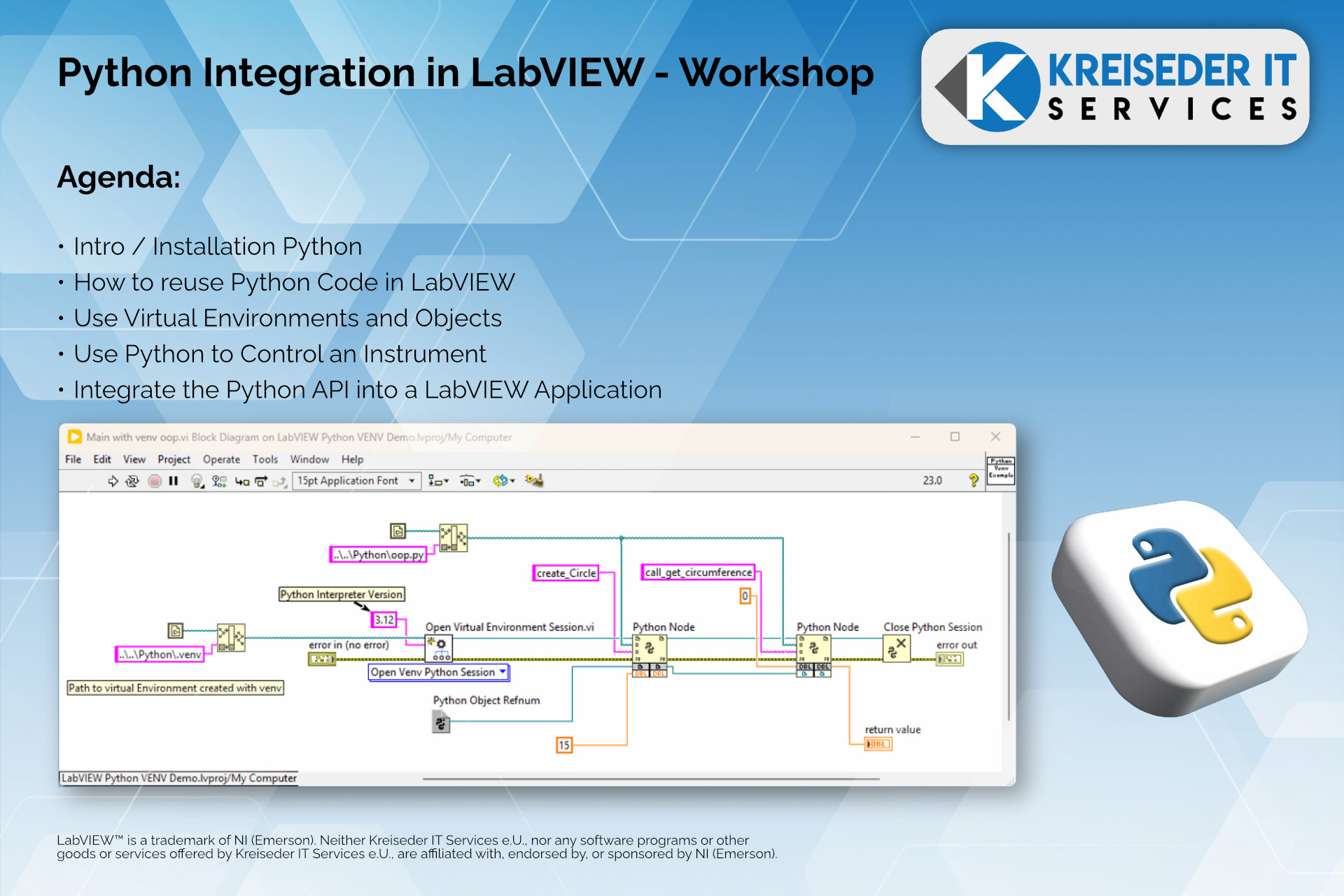The image size is (1344, 896).
Task: Click the Python Interpreter Version label
Action: (x=342, y=594)
